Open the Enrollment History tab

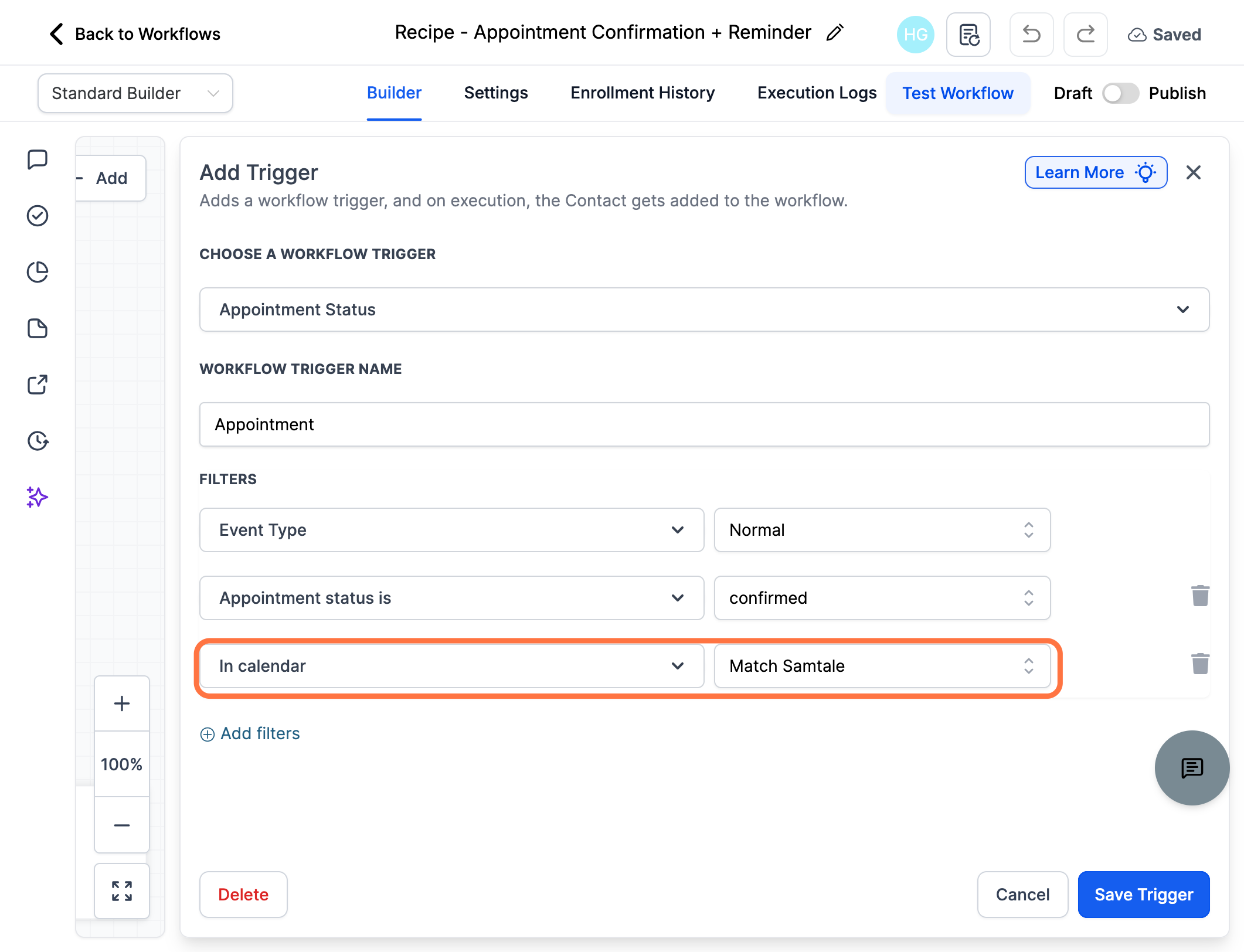tap(643, 93)
